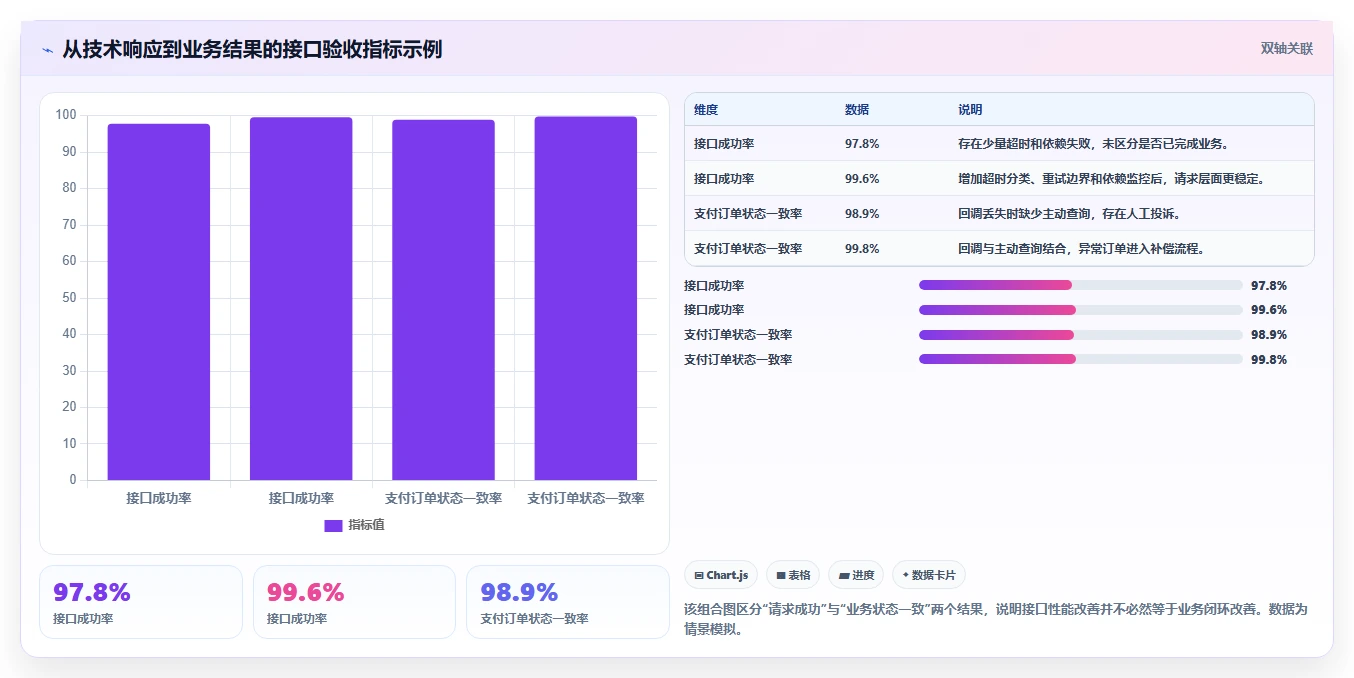Screen dimensions: 1354x678
Task: Click the 说明 column header
Action: tap(970, 110)
